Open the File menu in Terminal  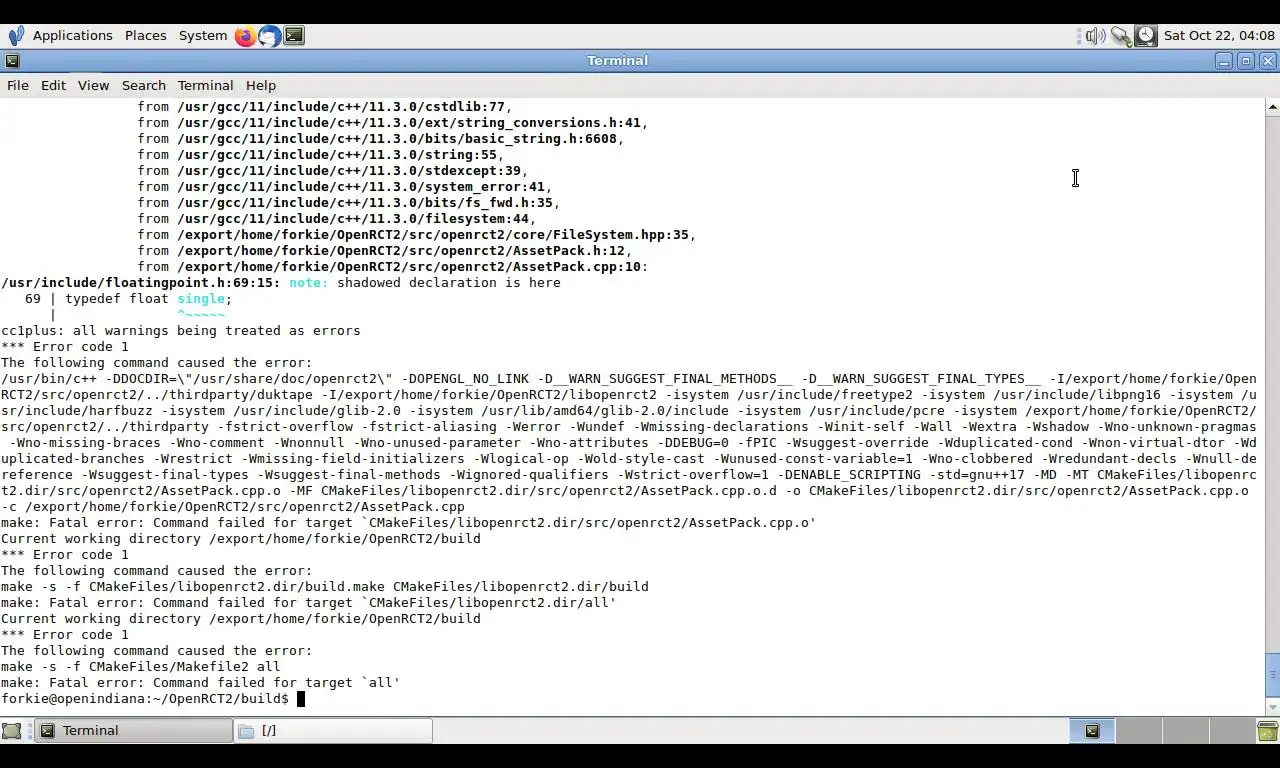pyautogui.click(x=18, y=86)
